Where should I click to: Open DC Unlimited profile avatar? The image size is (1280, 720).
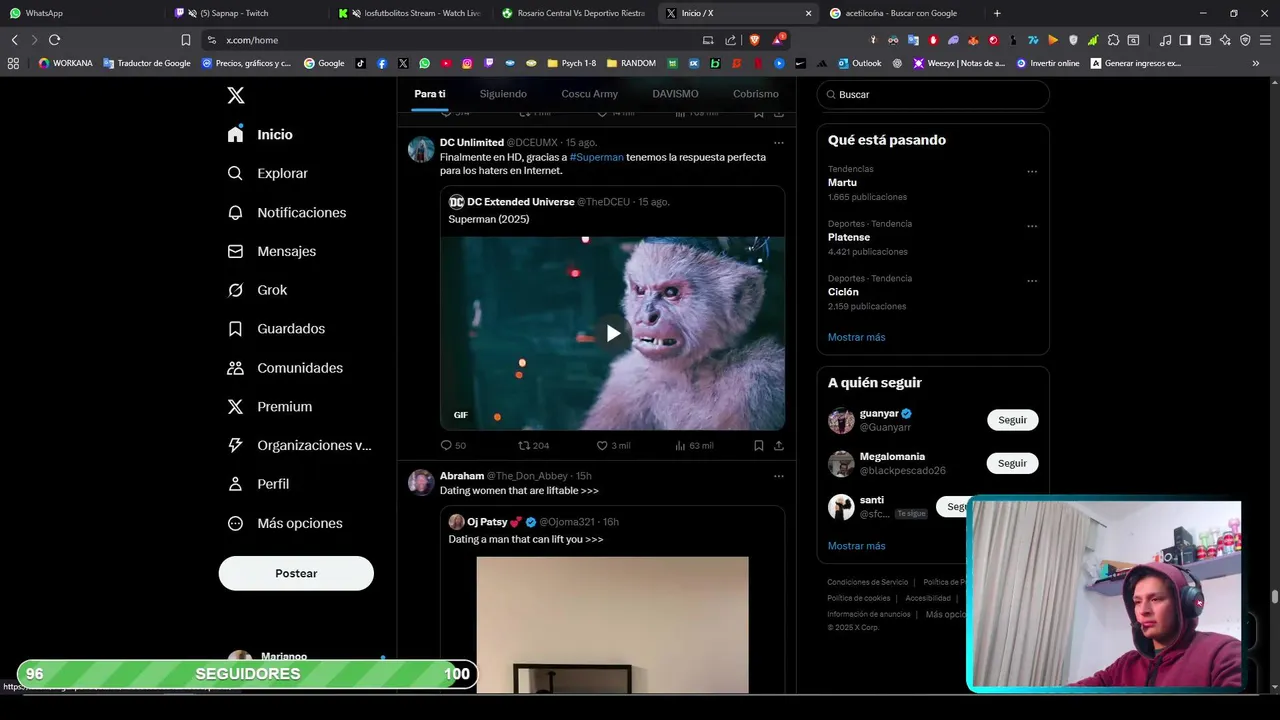(421, 149)
